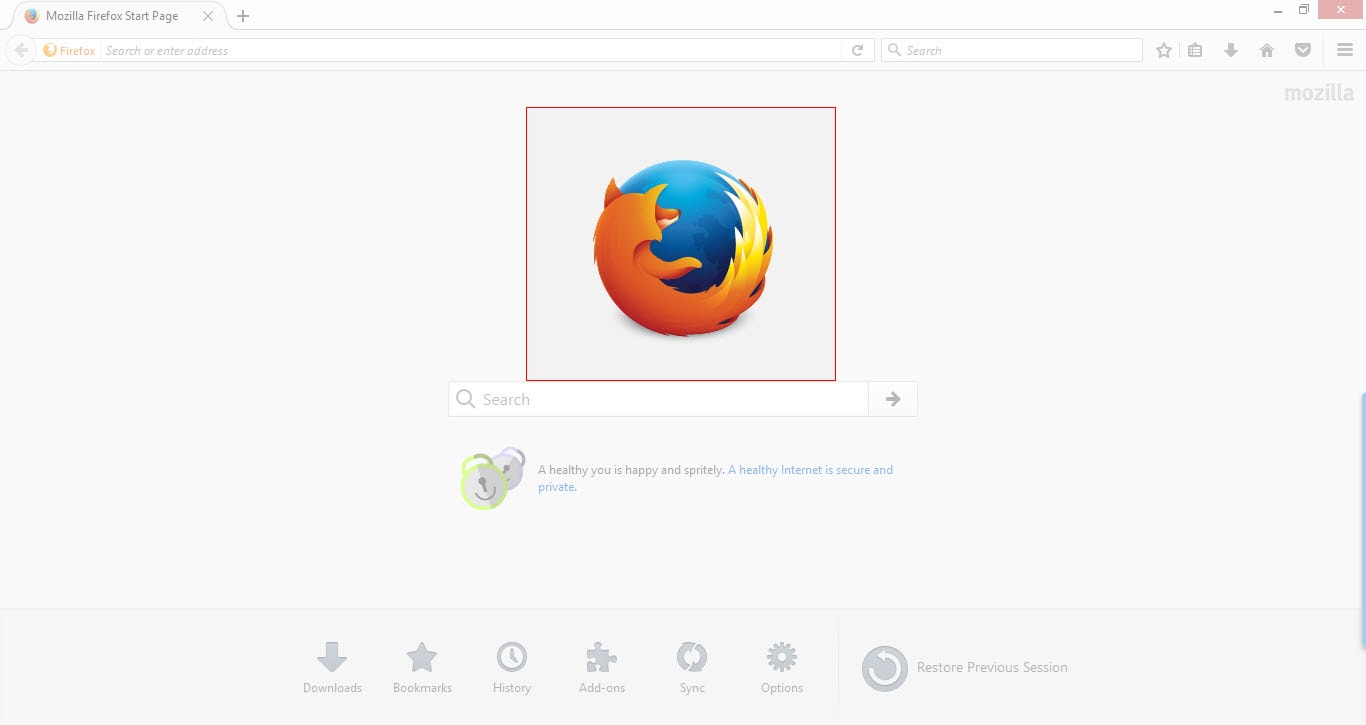Open a new tab with plus button
Screen dimensions: 1366x725
point(243,16)
